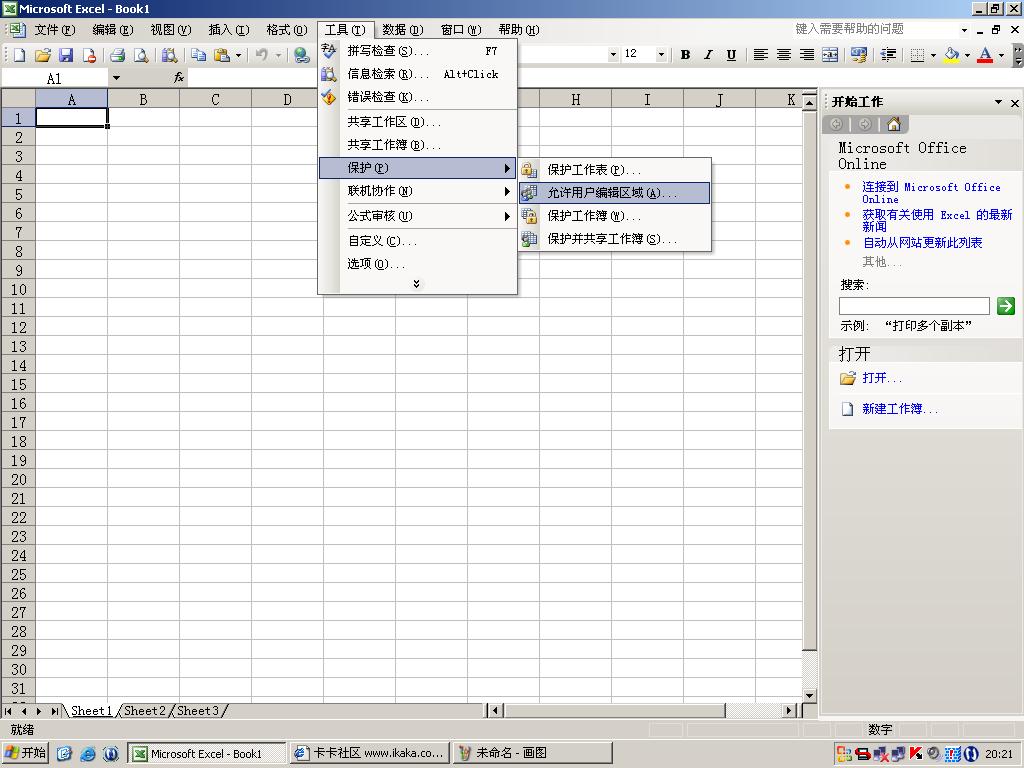Toggle Bold formatting button
This screenshot has height=768, width=1024.
(x=685, y=55)
